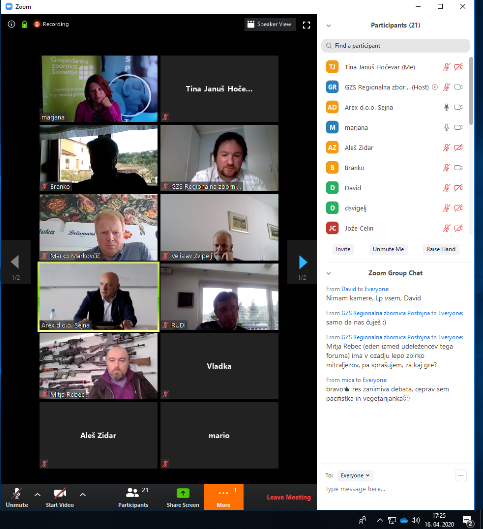Select Arex d.o.o. Sejna active speaker tile
This screenshot has width=483, height=529.
[x=98, y=297]
